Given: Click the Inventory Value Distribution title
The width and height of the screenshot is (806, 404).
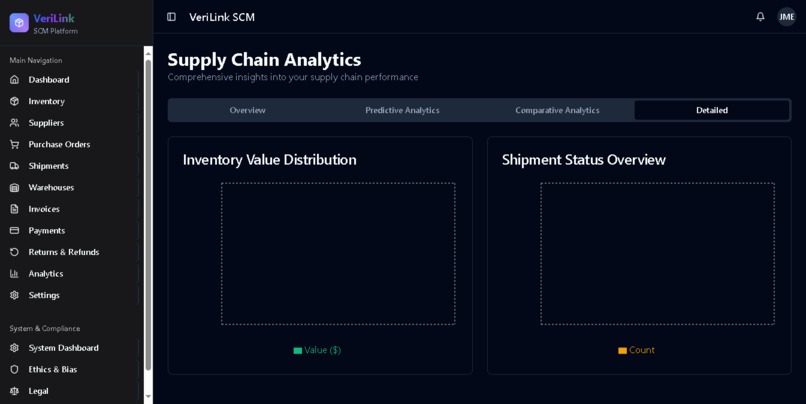Looking at the screenshot, I should point(269,160).
